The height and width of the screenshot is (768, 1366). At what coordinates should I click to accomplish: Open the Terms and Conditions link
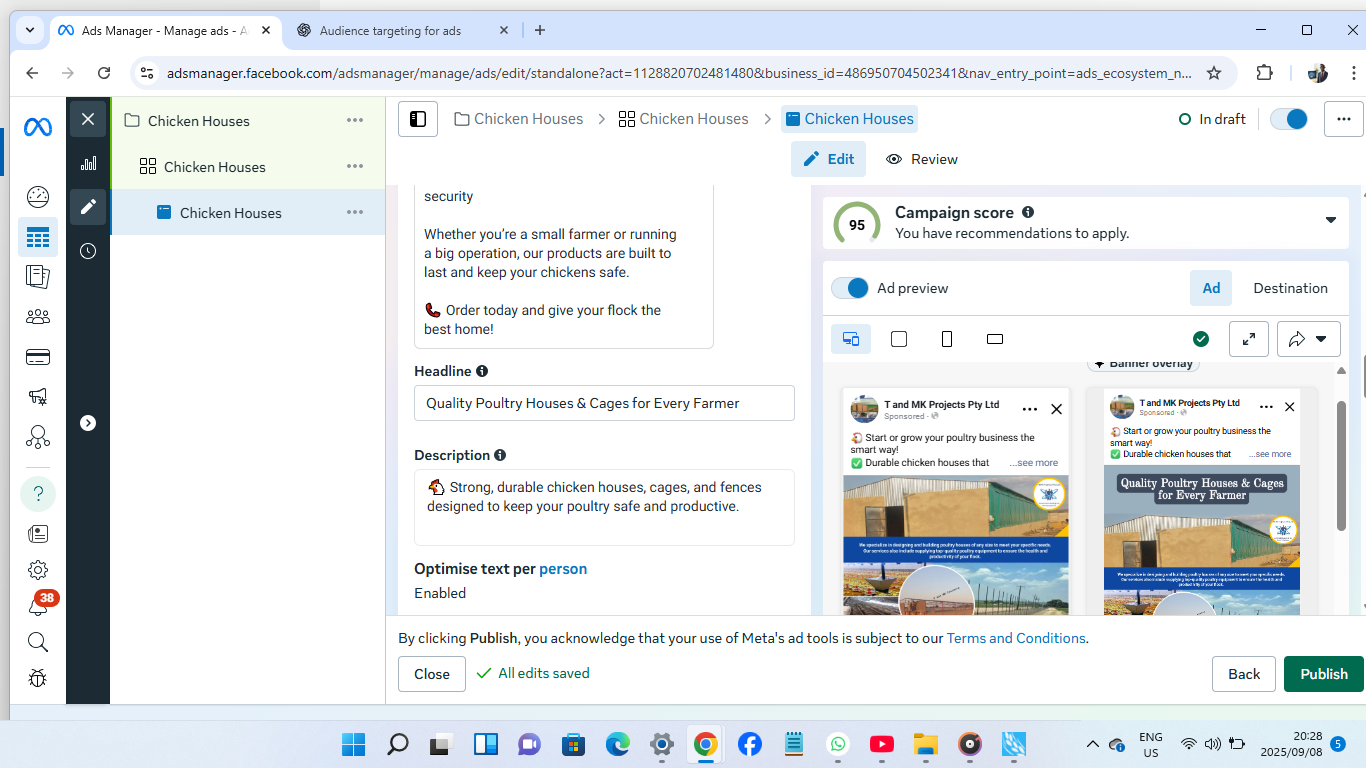click(x=1015, y=638)
